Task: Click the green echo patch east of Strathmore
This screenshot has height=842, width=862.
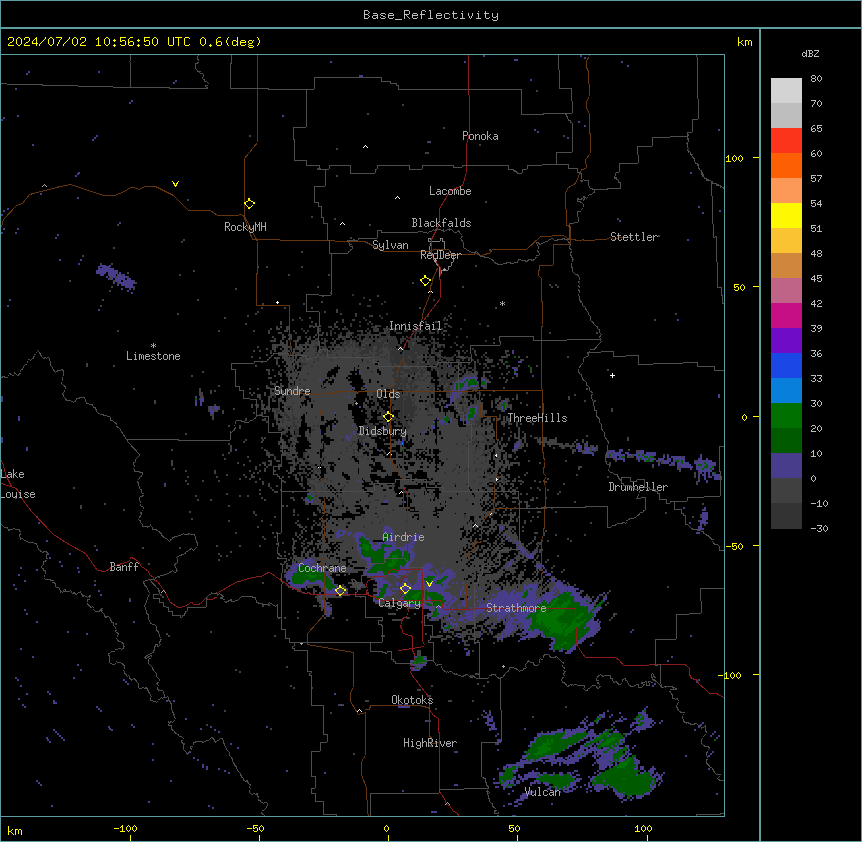Action: pos(562,623)
